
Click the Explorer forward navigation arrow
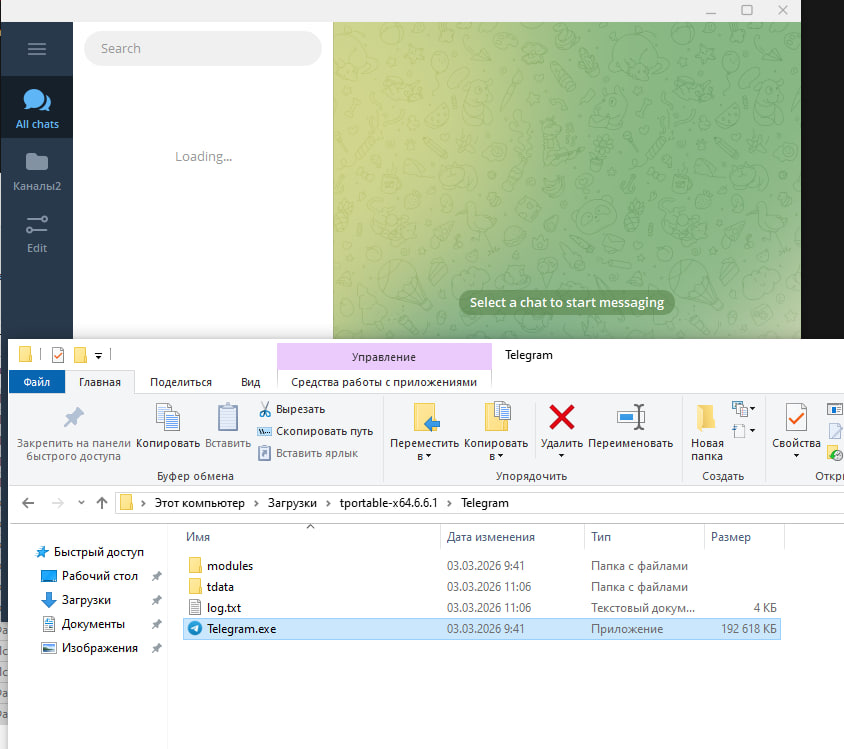(58, 503)
